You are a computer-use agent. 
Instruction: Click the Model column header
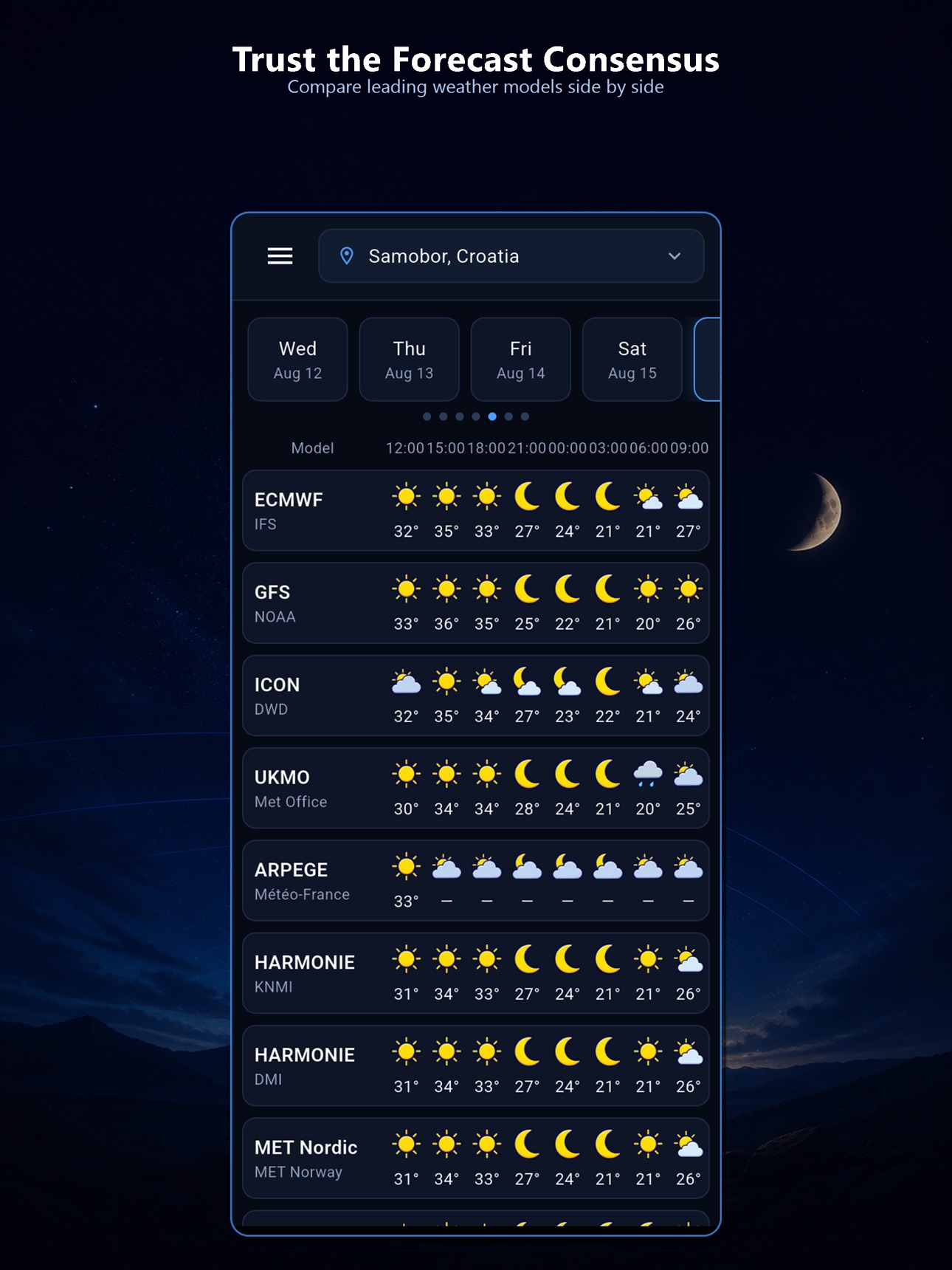pos(312,448)
